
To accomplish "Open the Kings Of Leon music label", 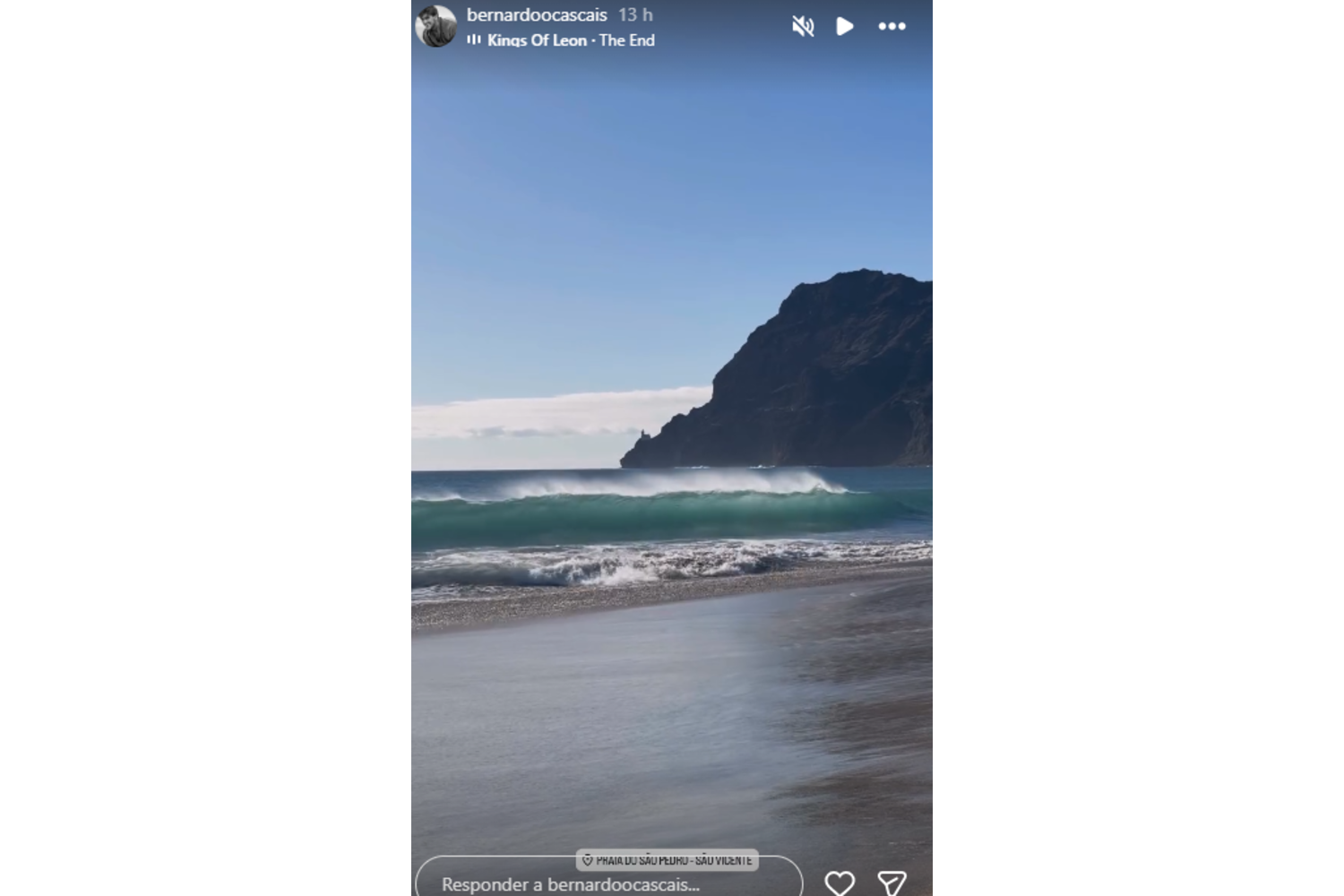I will coord(537,40).
